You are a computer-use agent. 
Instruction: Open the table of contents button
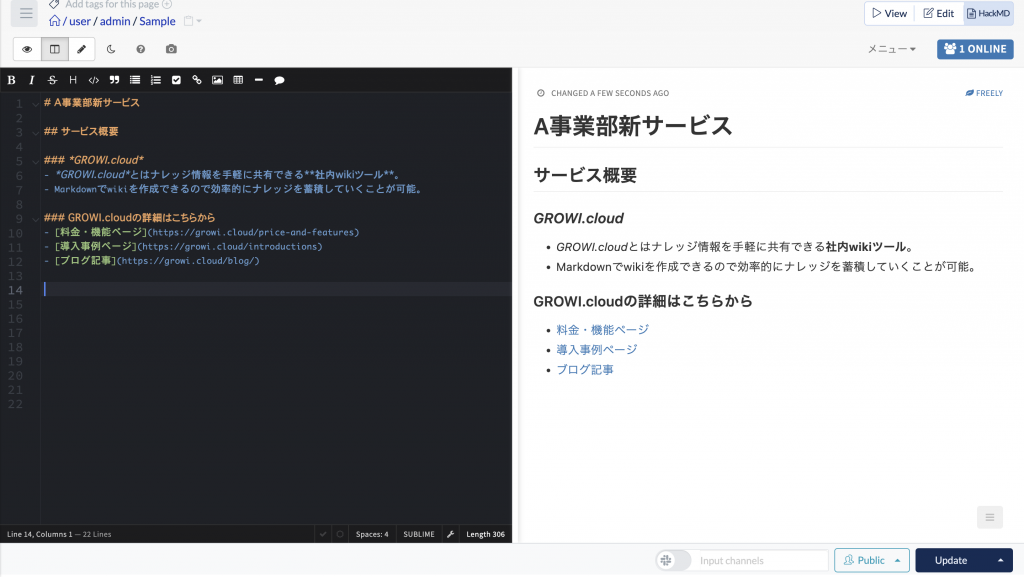pyautogui.click(x=990, y=517)
